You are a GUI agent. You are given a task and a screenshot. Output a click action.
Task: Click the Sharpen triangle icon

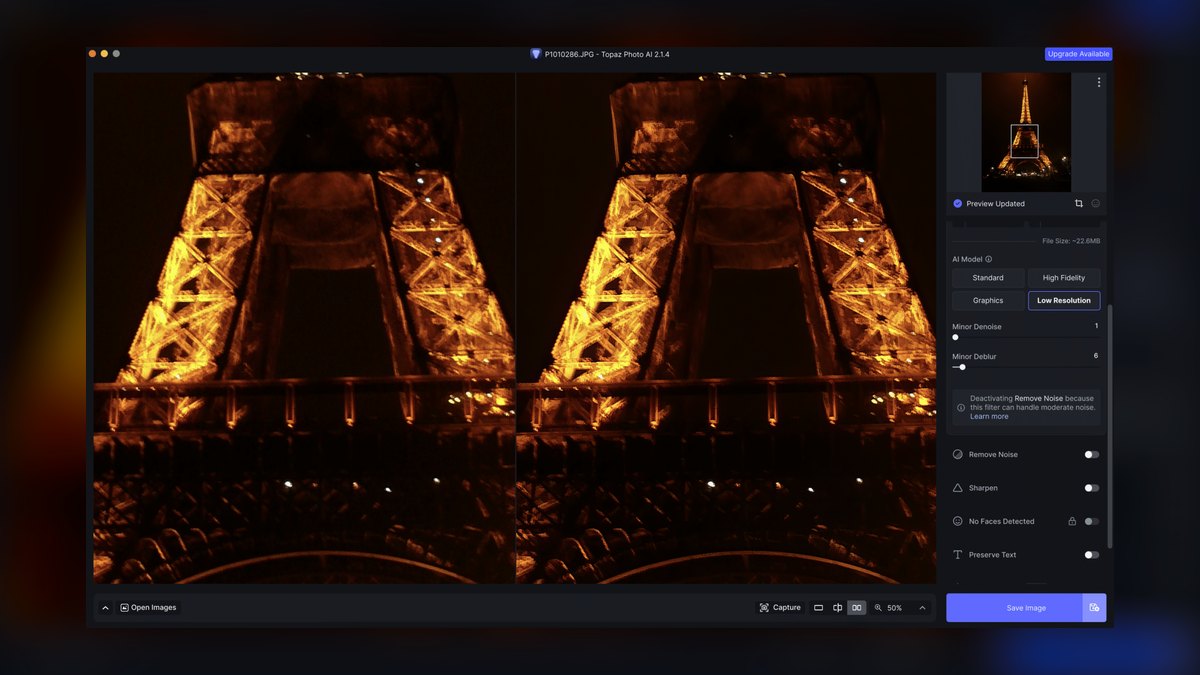pyautogui.click(x=958, y=488)
